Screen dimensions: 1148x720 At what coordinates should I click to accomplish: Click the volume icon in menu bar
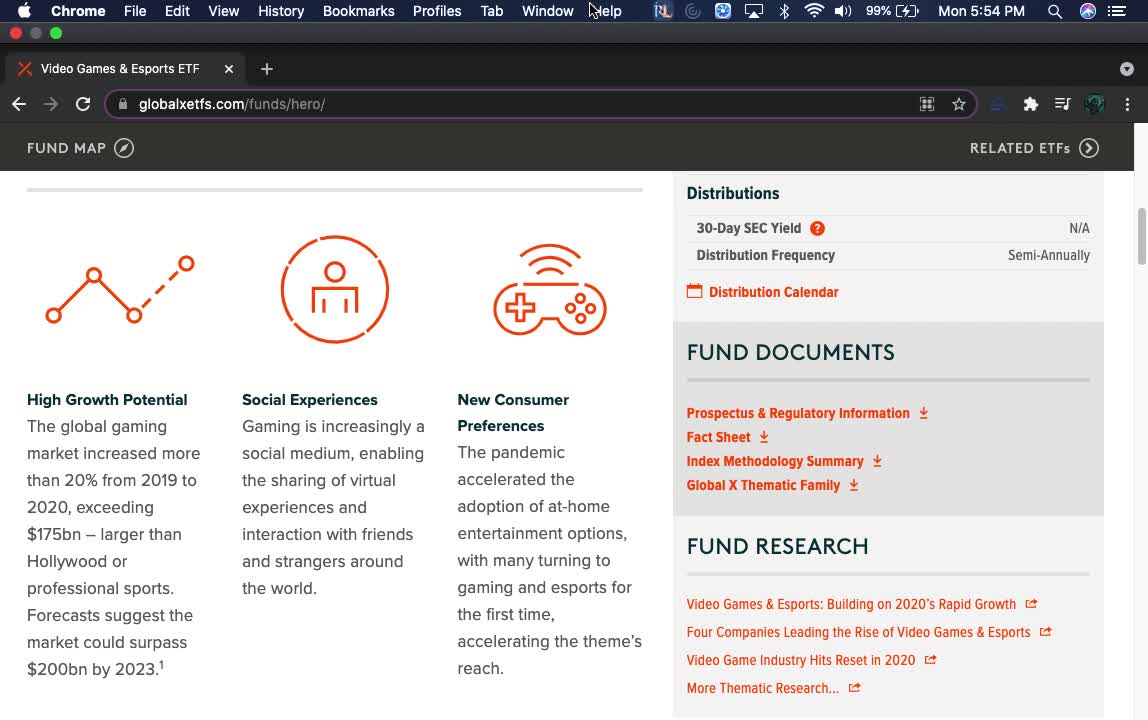point(843,11)
